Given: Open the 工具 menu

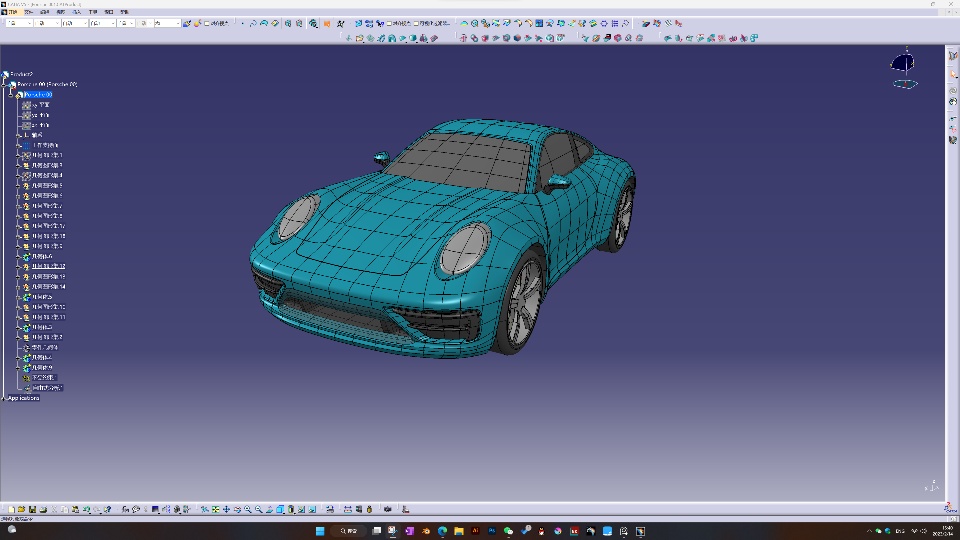Looking at the screenshot, I should point(93,12).
